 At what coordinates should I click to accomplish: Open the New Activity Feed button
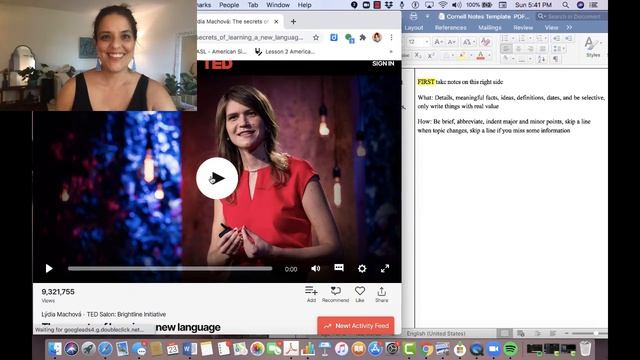356,326
